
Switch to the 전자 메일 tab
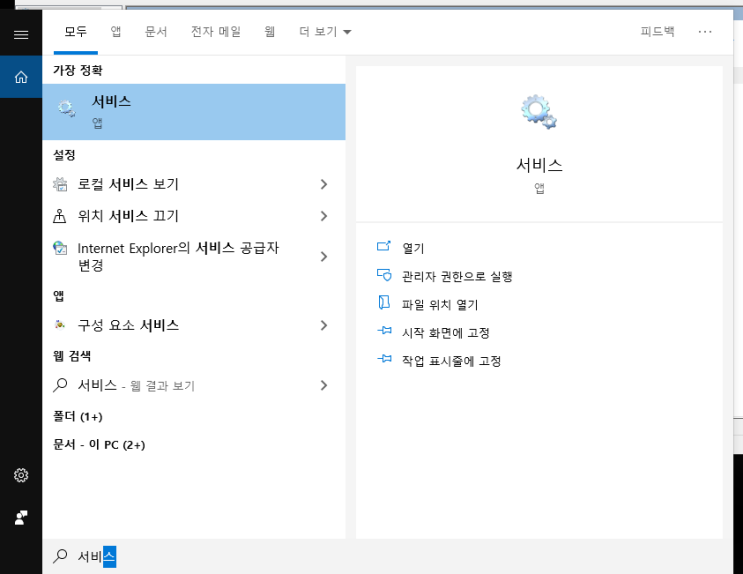click(216, 32)
